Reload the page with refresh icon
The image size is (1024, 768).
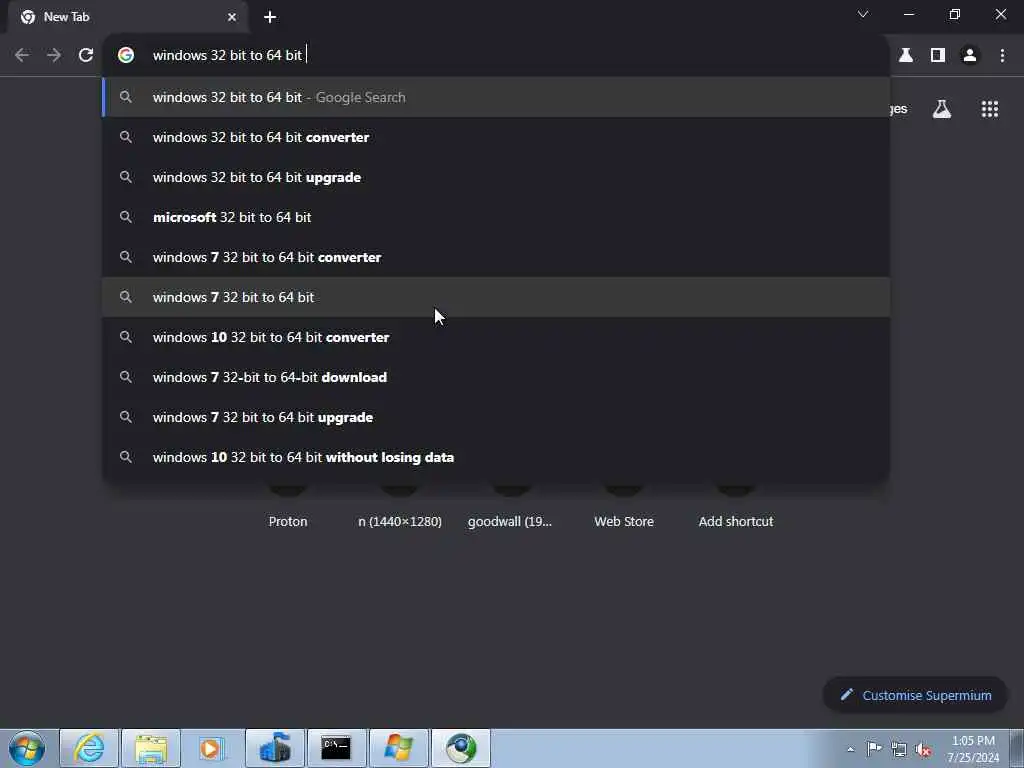(86, 56)
